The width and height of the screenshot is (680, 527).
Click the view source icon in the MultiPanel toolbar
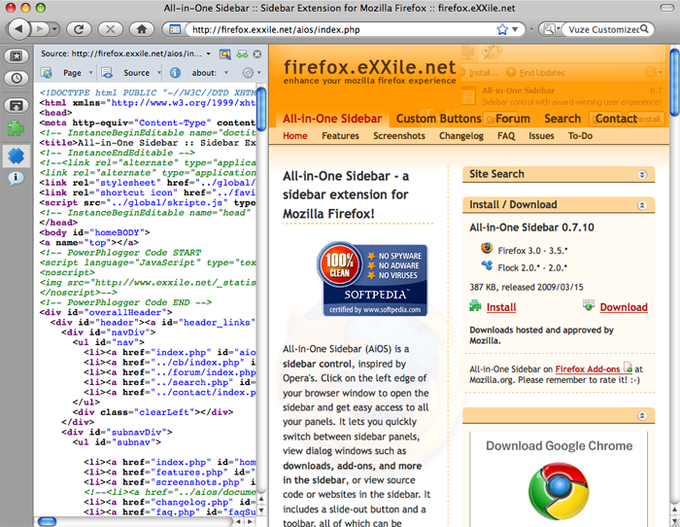click(107, 72)
